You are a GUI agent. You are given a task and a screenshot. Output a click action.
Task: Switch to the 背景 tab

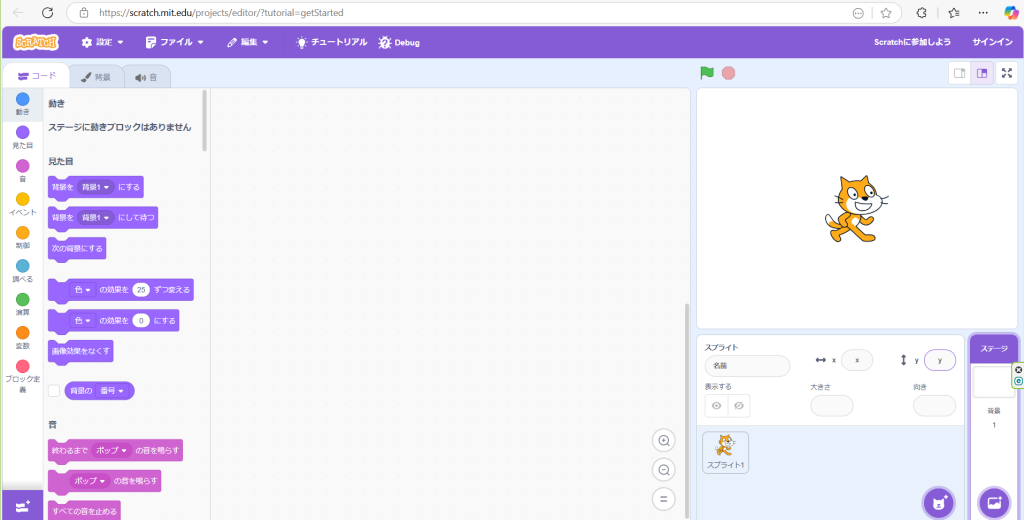click(x=96, y=76)
